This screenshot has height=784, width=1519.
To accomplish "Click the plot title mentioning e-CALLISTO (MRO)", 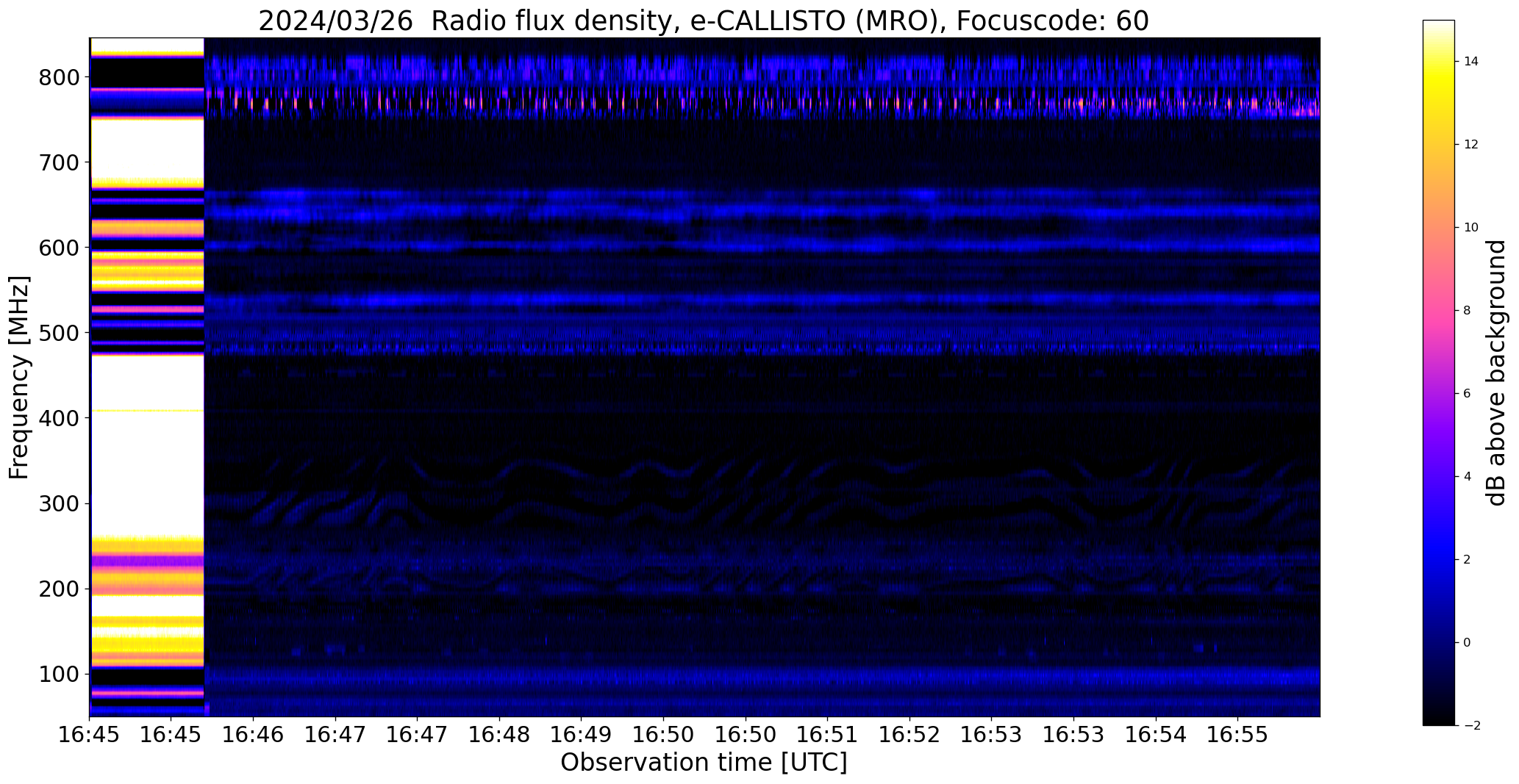I will click(704, 21).
